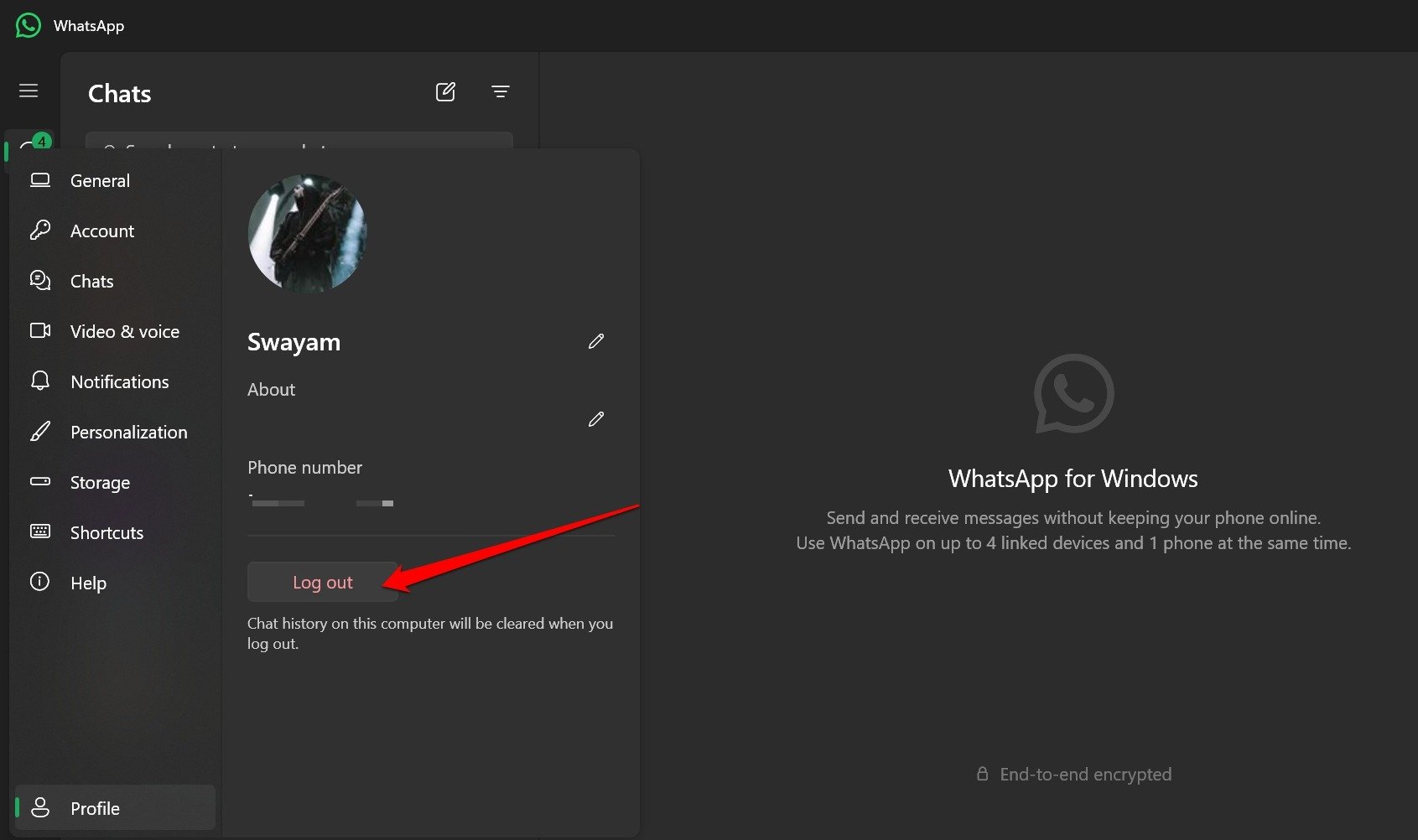The height and width of the screenshot is (840, 1418).
Task: Compose a new chat
Action: [x=445, y=91]
